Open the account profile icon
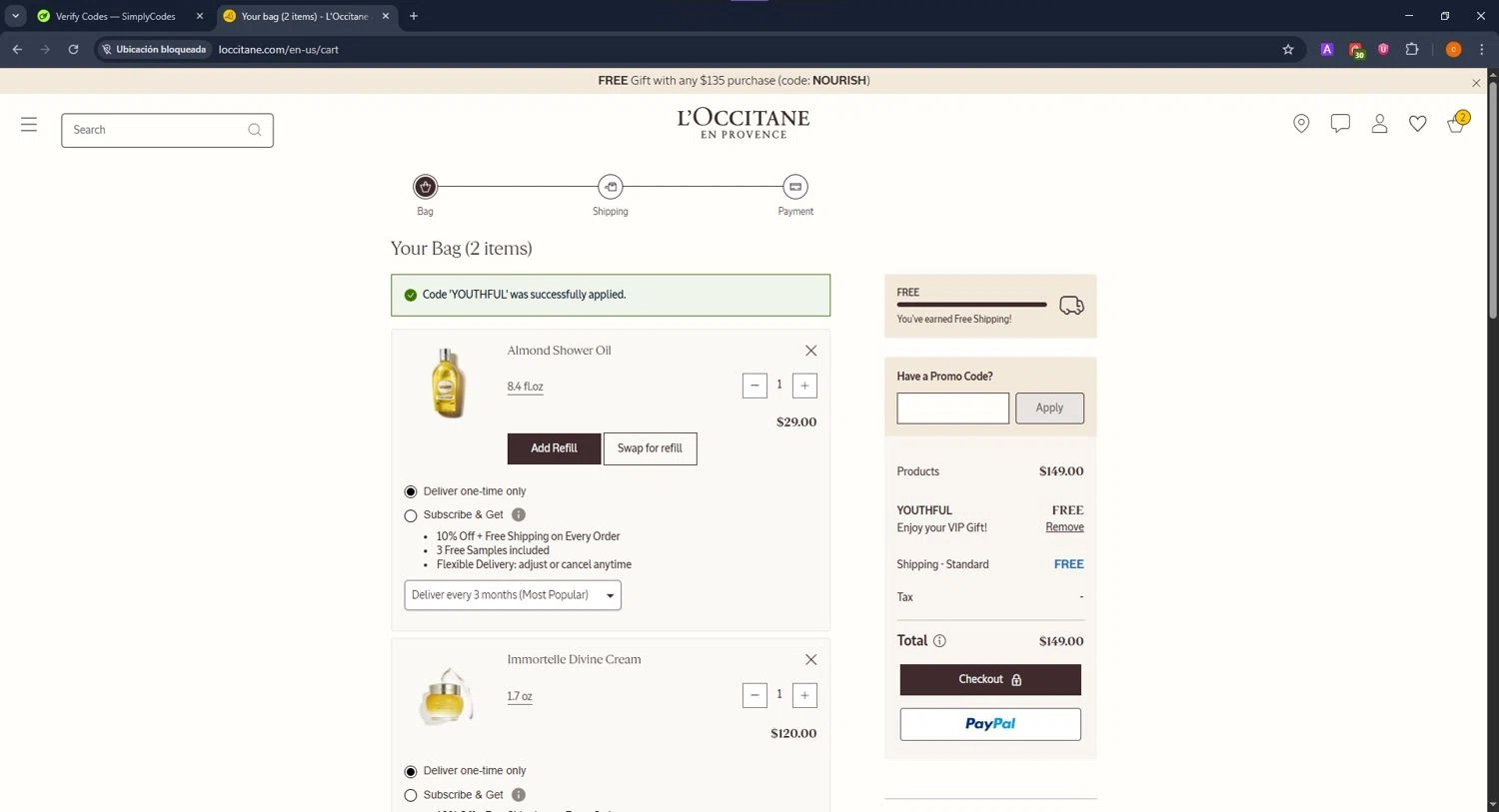This screenshot has width=1499, height=812. coord(1379,124)
